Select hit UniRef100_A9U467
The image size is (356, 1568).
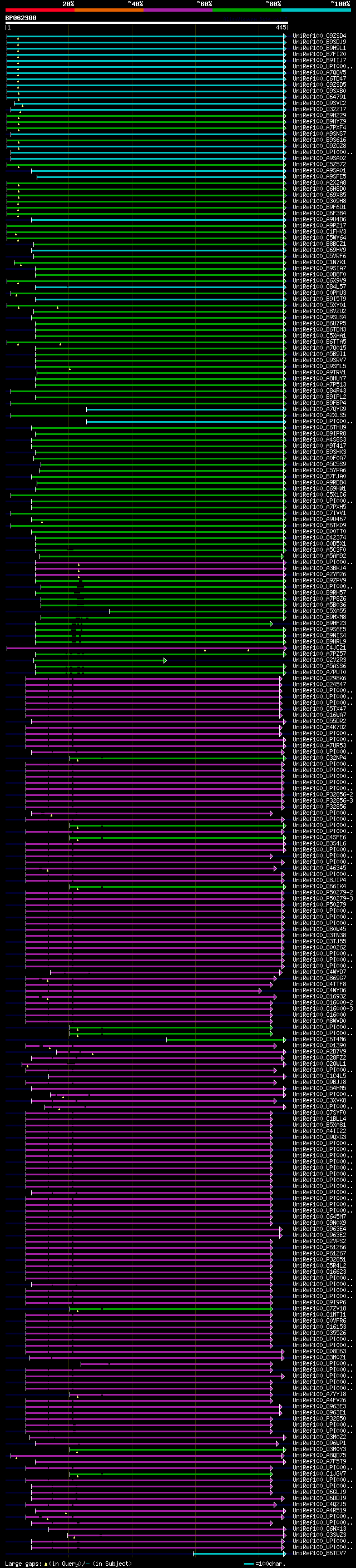pos(319,520)
